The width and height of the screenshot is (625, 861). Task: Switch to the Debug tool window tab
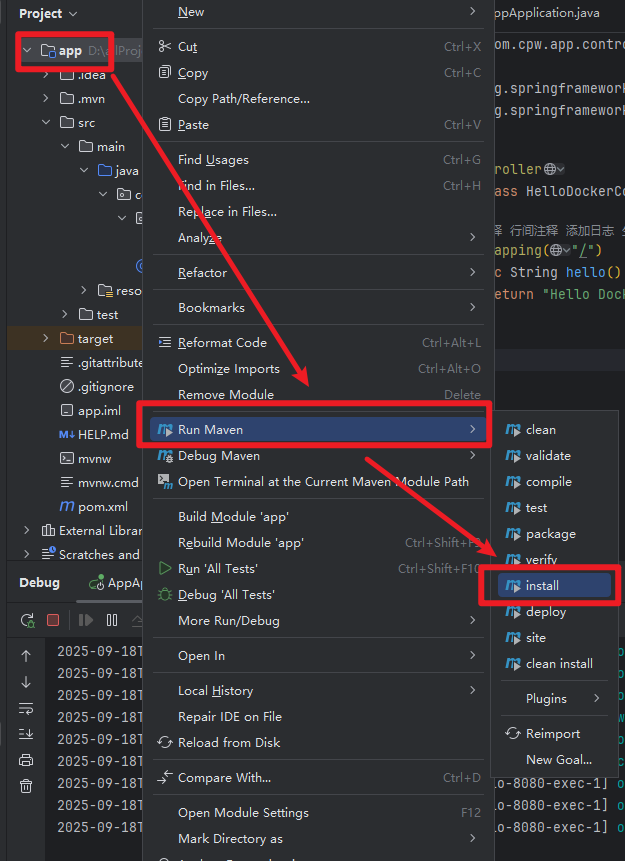point(40,583)
